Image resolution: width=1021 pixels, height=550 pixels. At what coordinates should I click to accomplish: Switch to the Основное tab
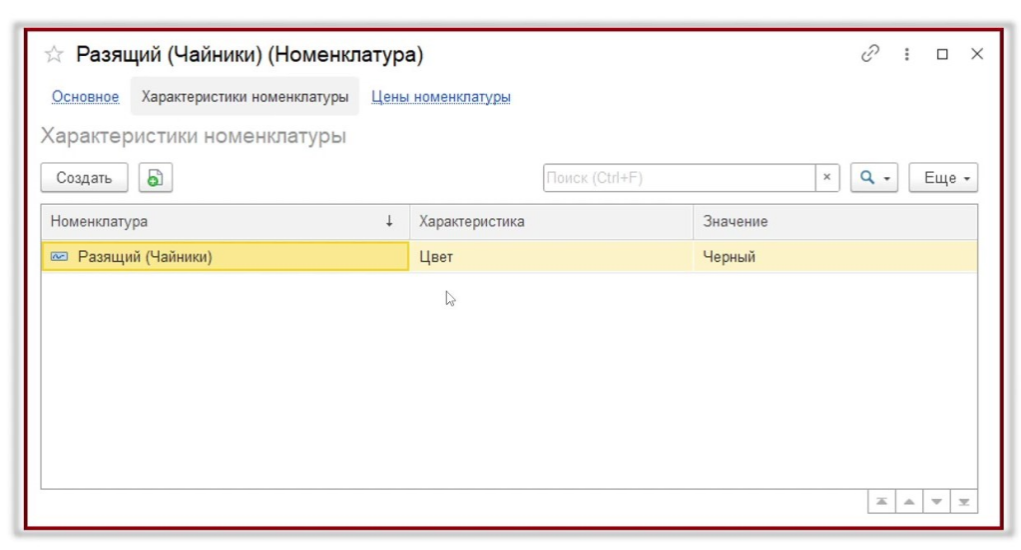point(85,96)
